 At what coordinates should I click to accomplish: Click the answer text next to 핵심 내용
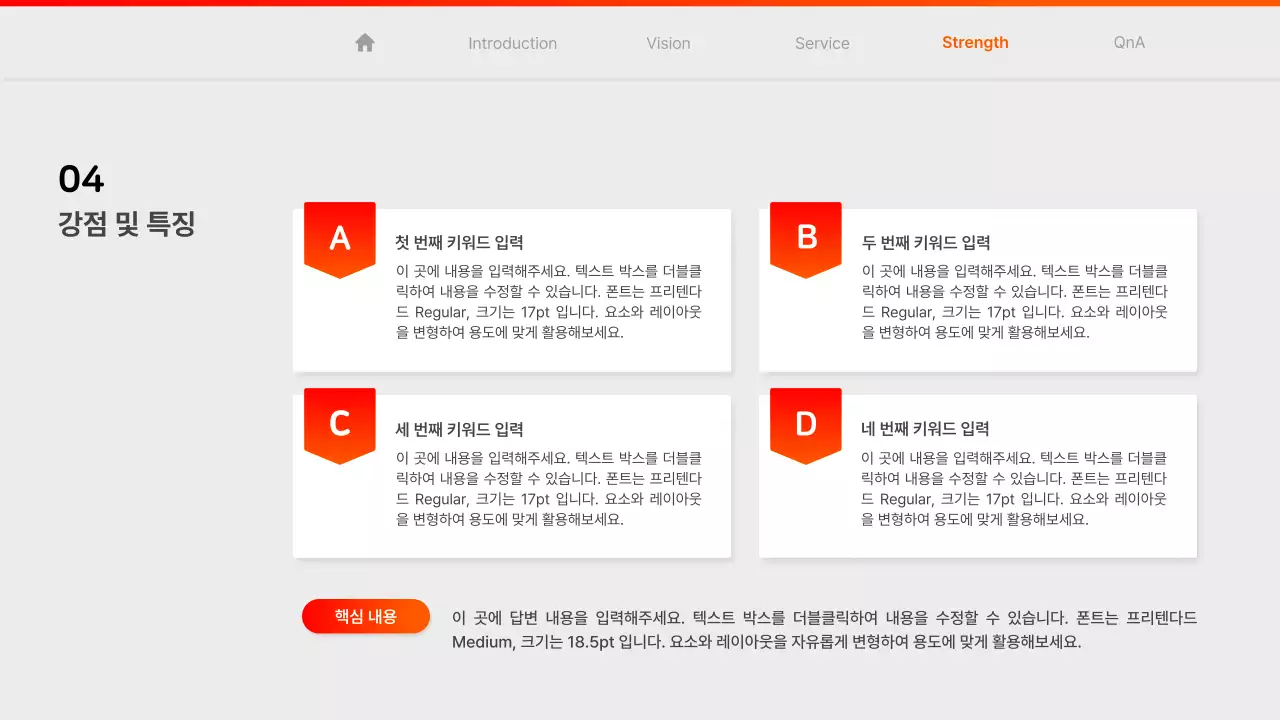[x=824, y=629]
